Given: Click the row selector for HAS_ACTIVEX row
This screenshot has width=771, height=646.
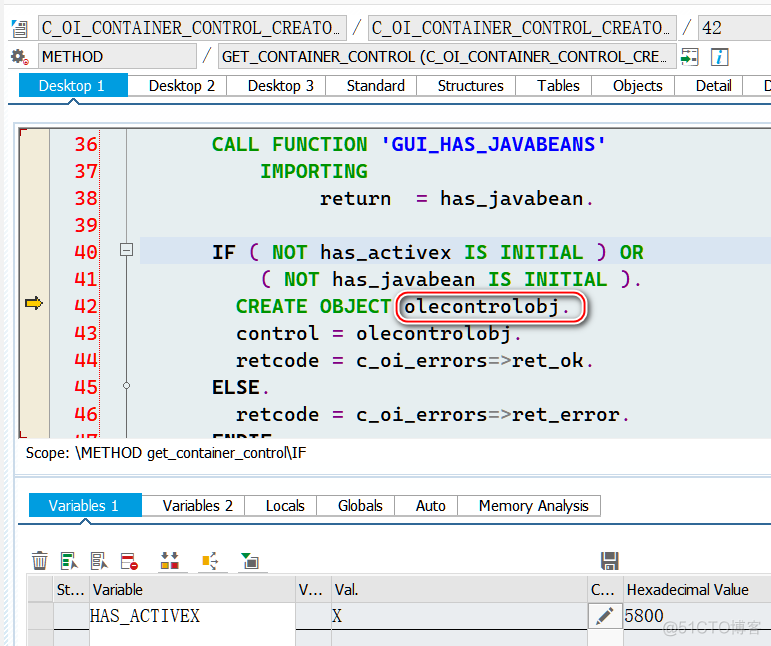Looking at the screenshot, I should point(40,616).
